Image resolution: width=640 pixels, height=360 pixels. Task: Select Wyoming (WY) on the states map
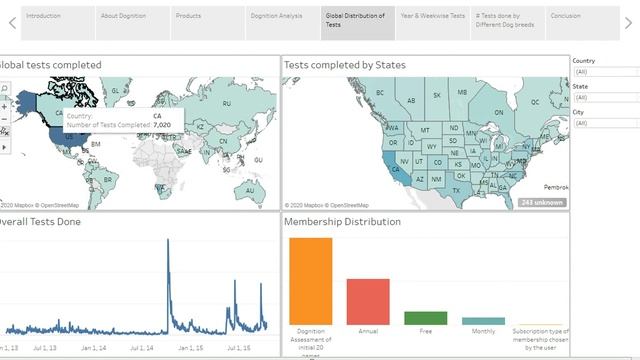pos(431,147)
